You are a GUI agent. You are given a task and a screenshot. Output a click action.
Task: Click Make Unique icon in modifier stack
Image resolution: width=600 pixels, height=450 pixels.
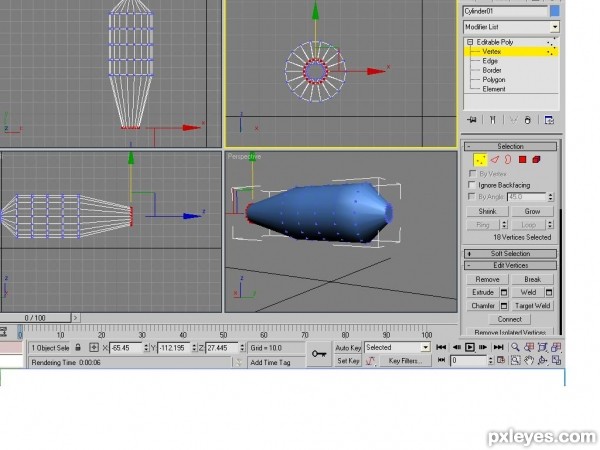513,120
